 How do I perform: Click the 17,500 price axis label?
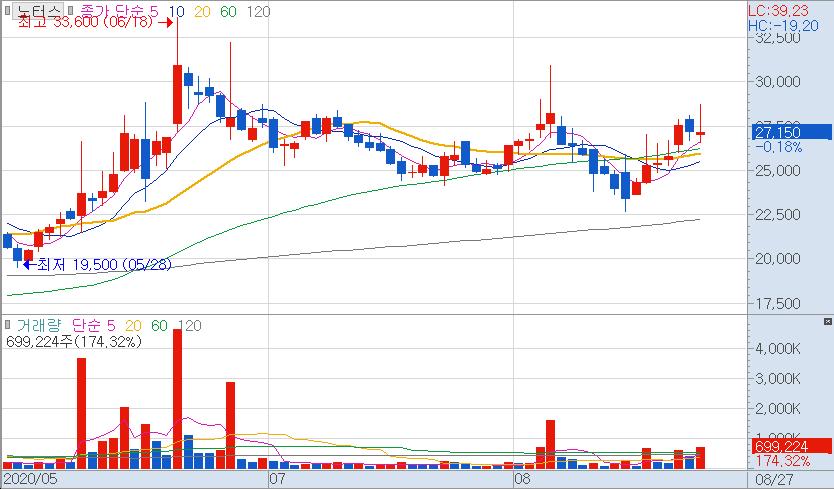click(x=778, y=303)
